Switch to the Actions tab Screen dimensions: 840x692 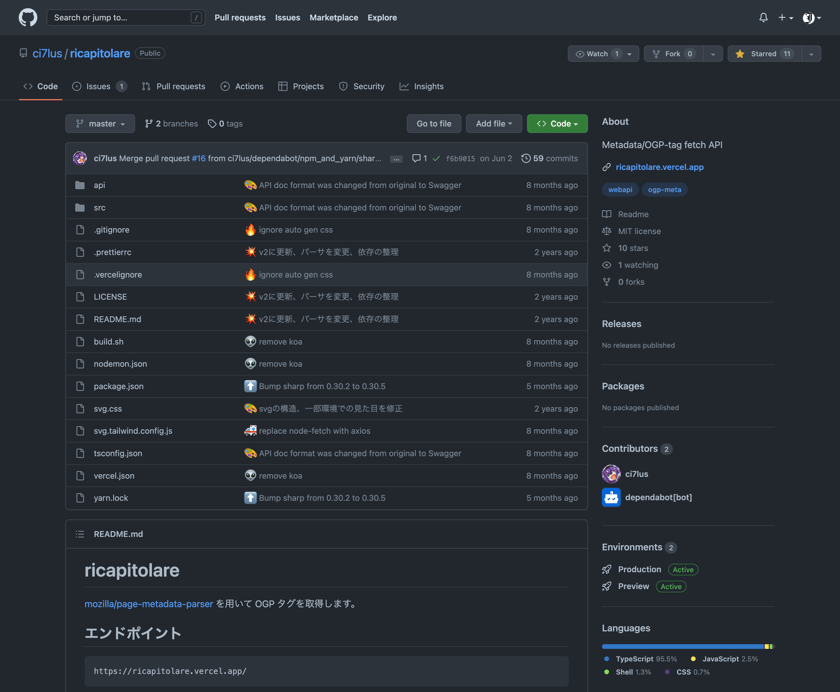point(242,86)
